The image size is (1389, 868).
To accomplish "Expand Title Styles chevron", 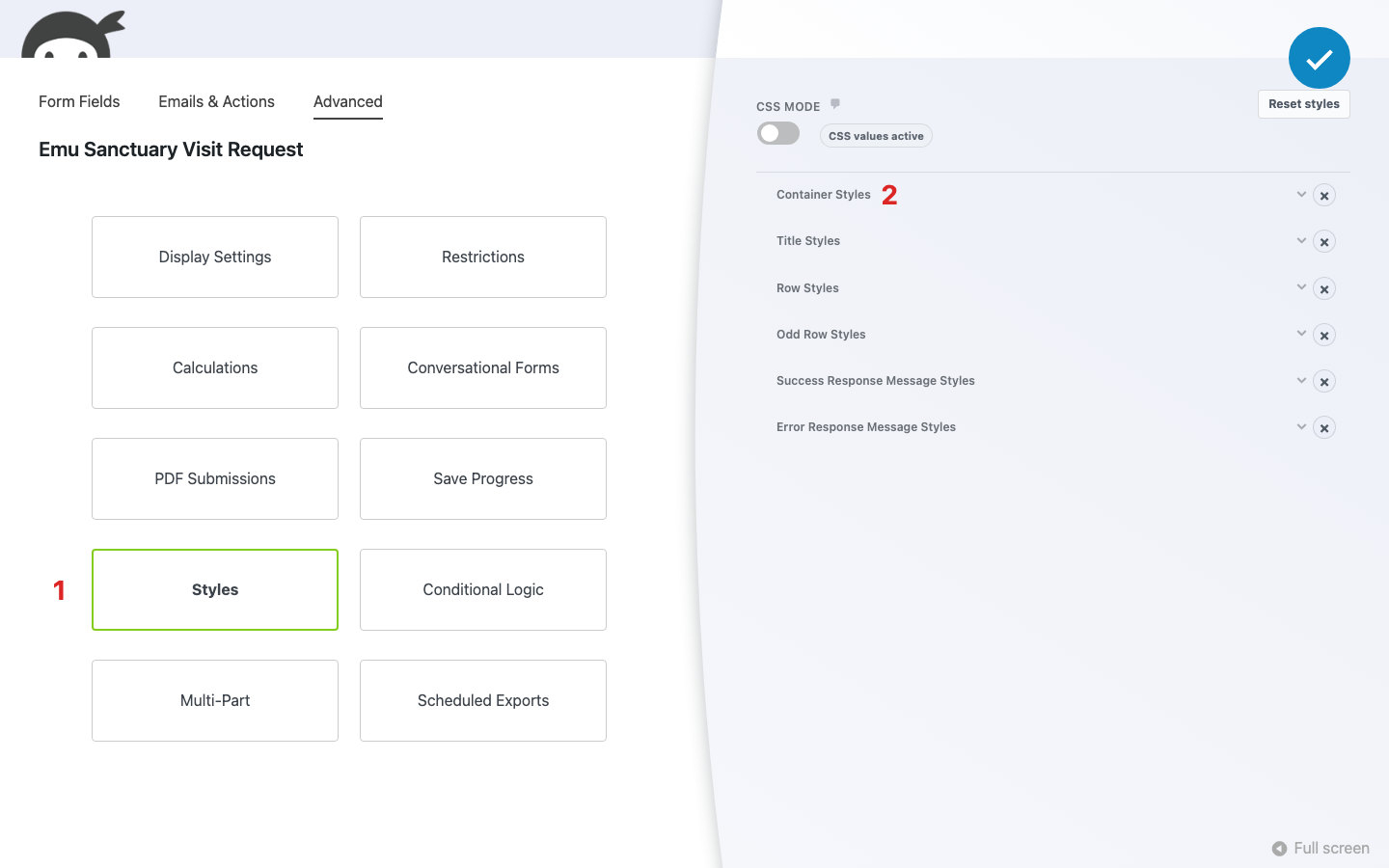I will point(1301,240).
